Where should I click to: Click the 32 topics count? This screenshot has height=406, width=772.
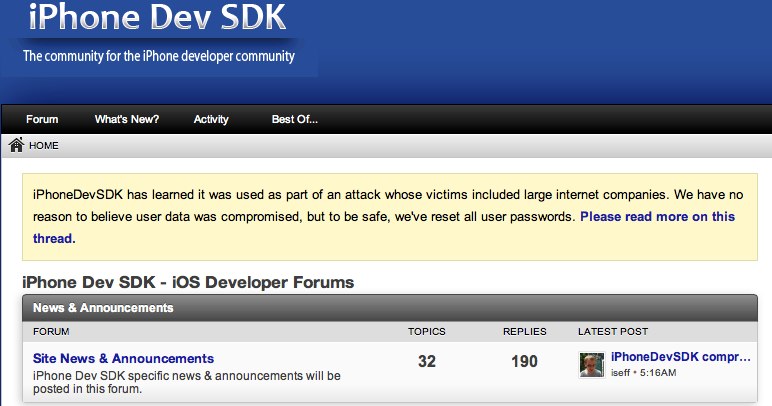(x=427, y=361)
